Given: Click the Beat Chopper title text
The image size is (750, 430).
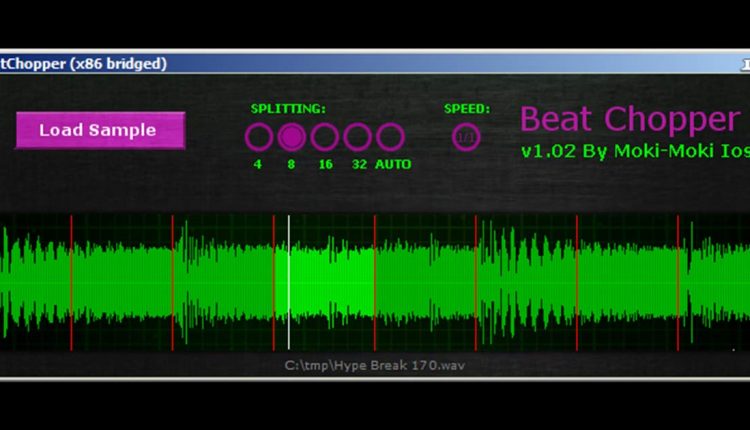Looking at the screenshot, I should [630, 119].
